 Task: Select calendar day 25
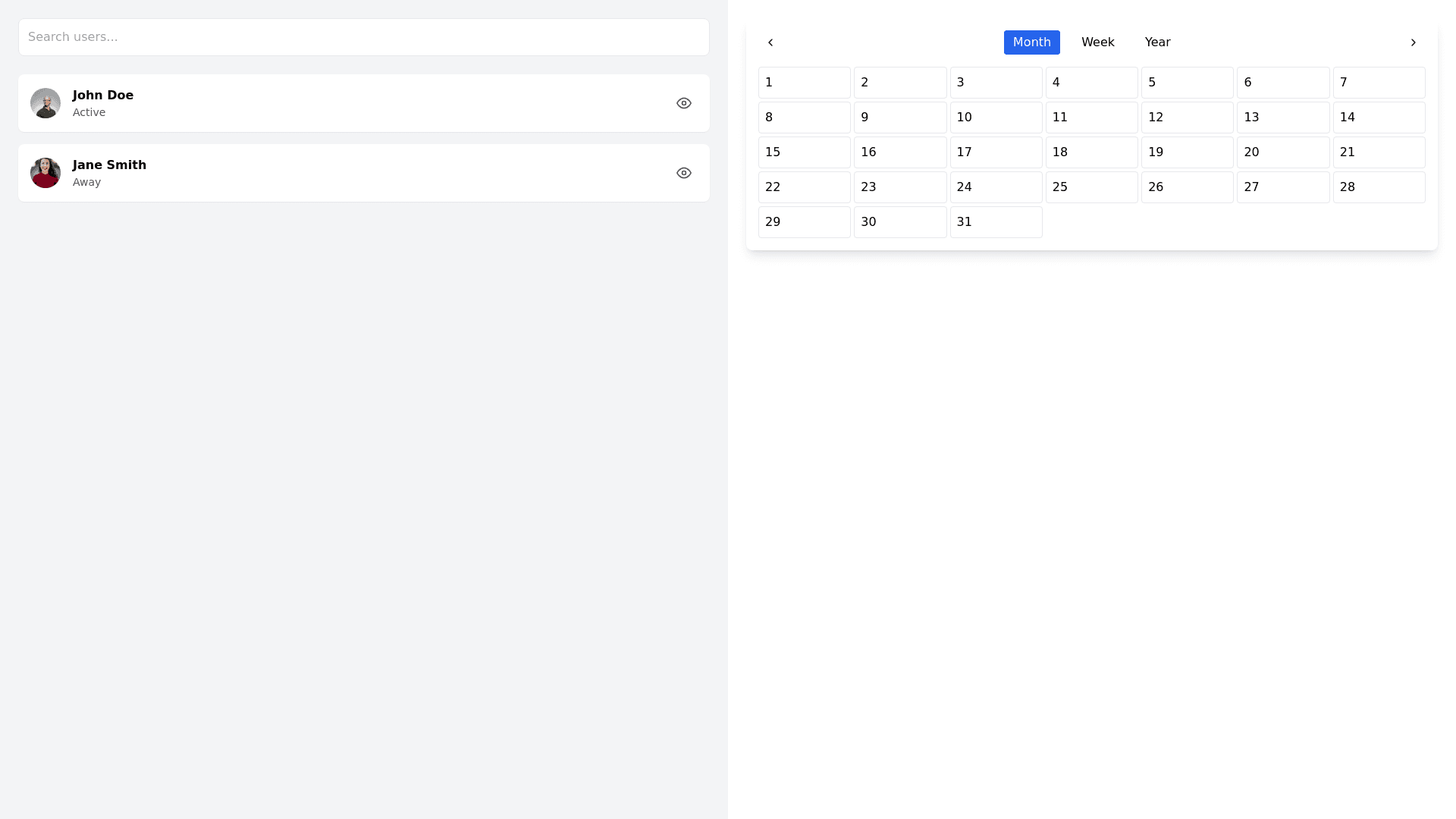click(x=1091, y=187)
